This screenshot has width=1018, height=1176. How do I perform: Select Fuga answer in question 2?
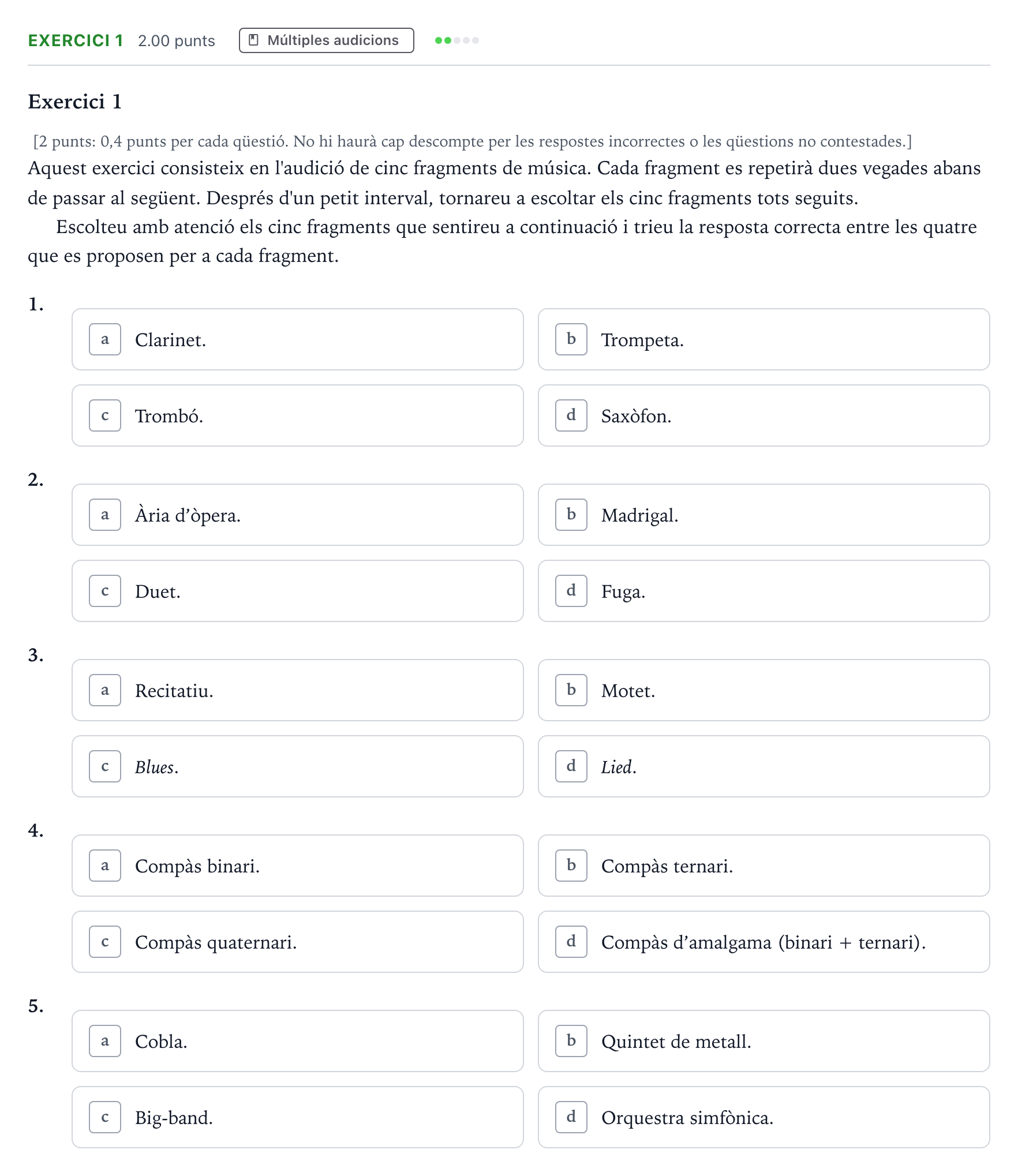point(764,591)
